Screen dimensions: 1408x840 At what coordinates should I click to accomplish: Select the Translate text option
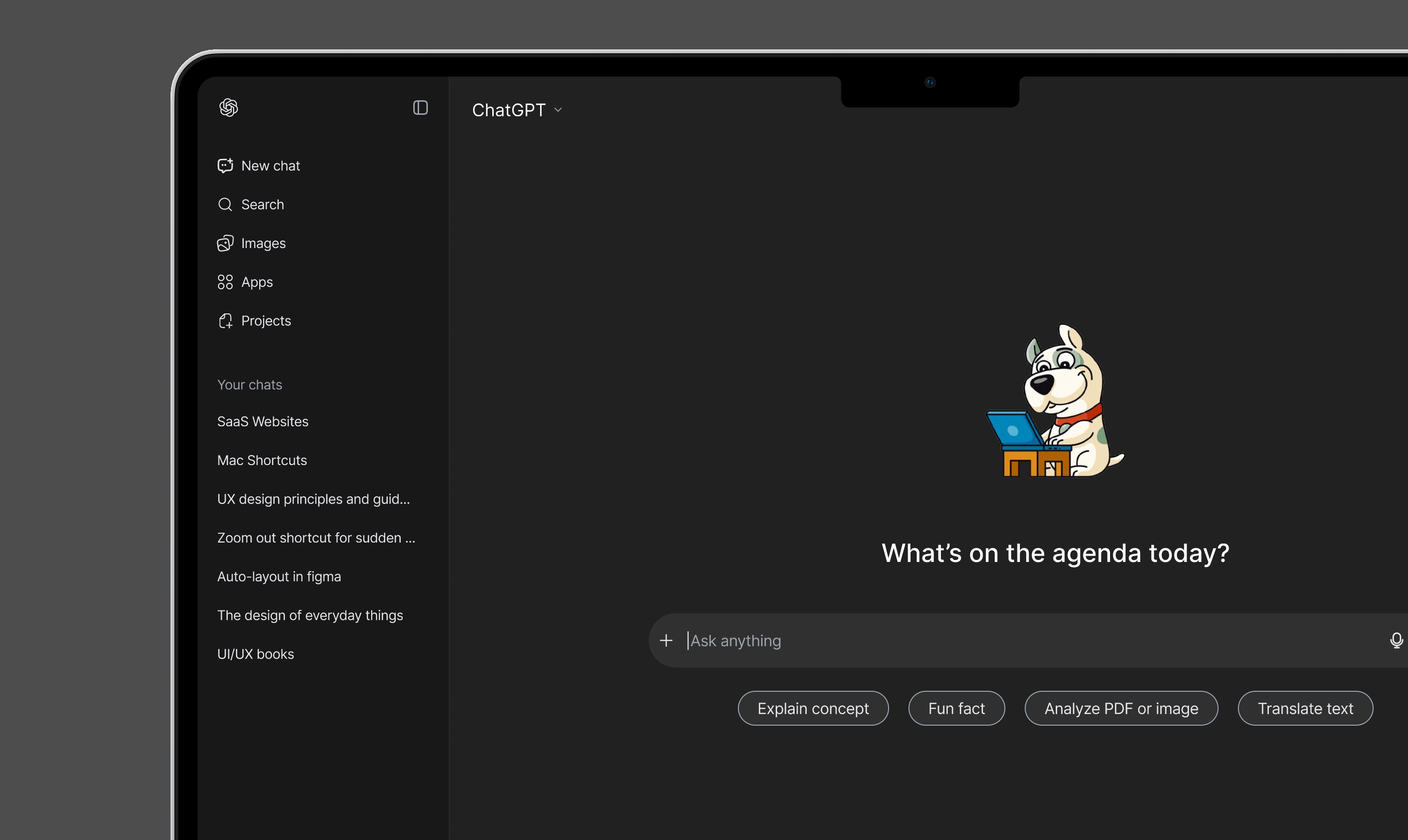pyautogui.click(x=1305, y=708)
